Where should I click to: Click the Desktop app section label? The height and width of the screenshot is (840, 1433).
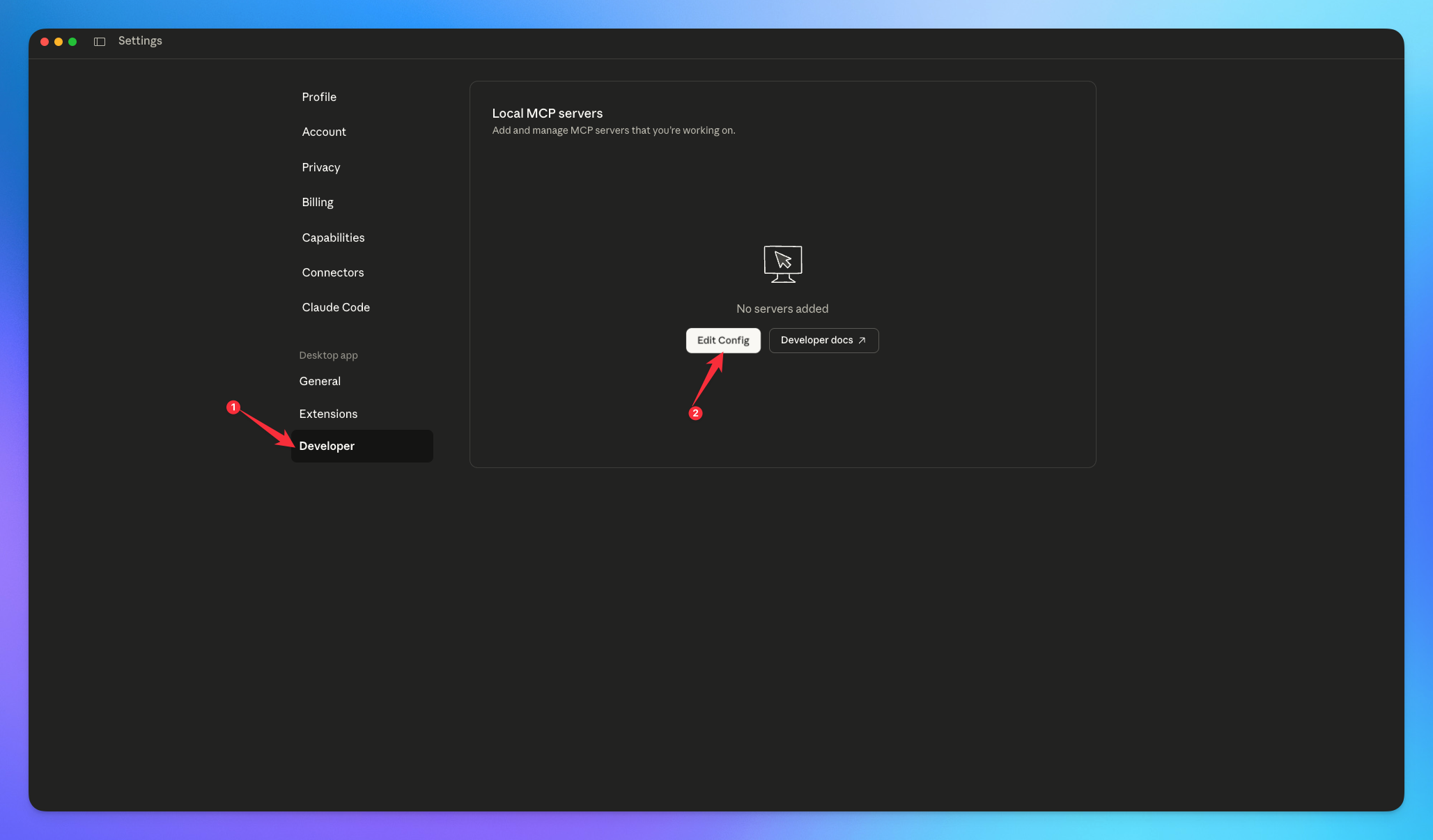tap(328, 355)
